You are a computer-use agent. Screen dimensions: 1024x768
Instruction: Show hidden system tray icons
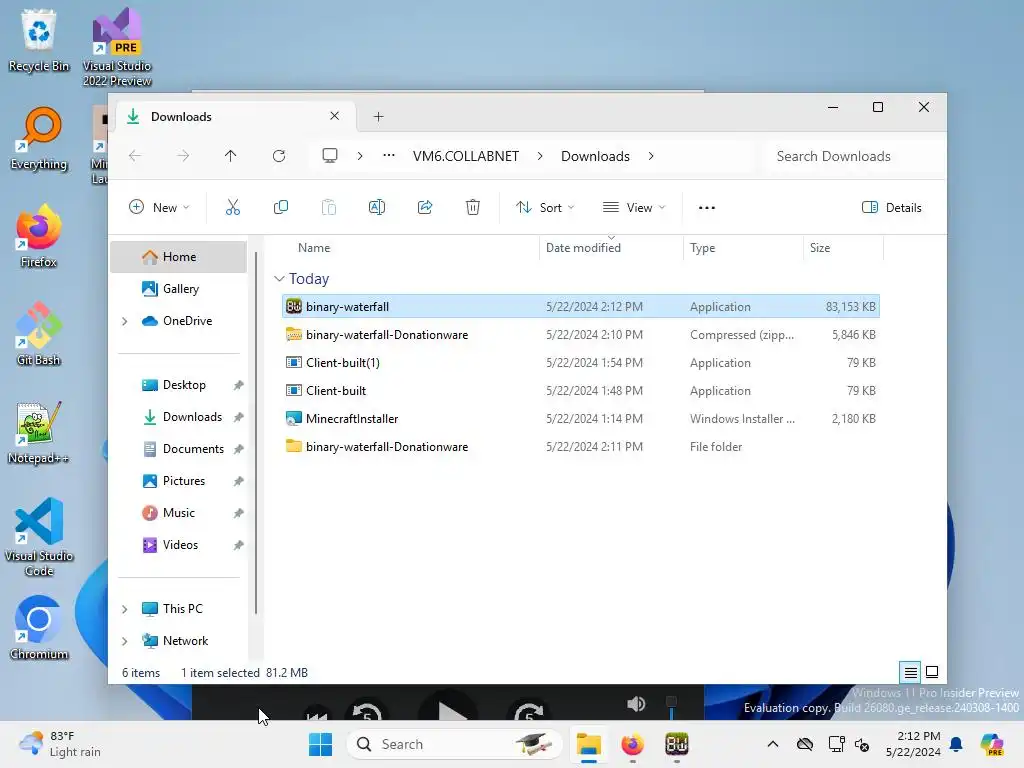(773, 744)
